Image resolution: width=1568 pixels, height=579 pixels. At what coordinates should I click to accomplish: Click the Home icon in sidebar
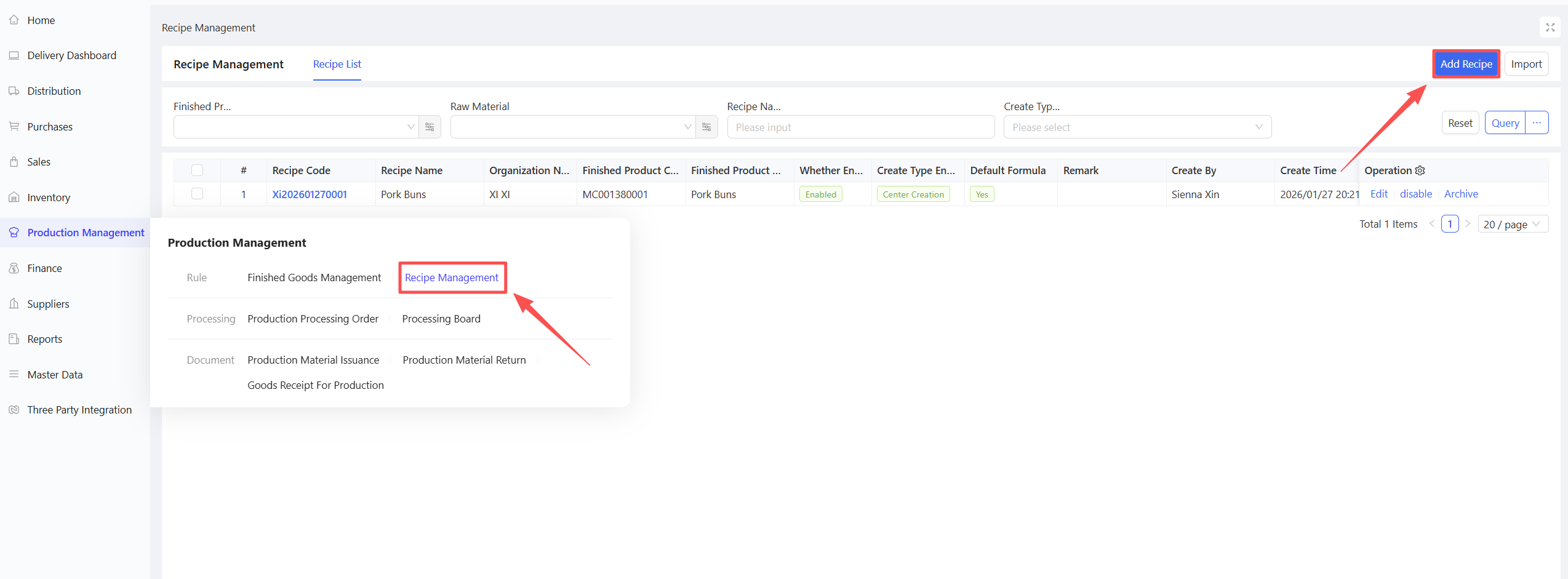[14, 20]
